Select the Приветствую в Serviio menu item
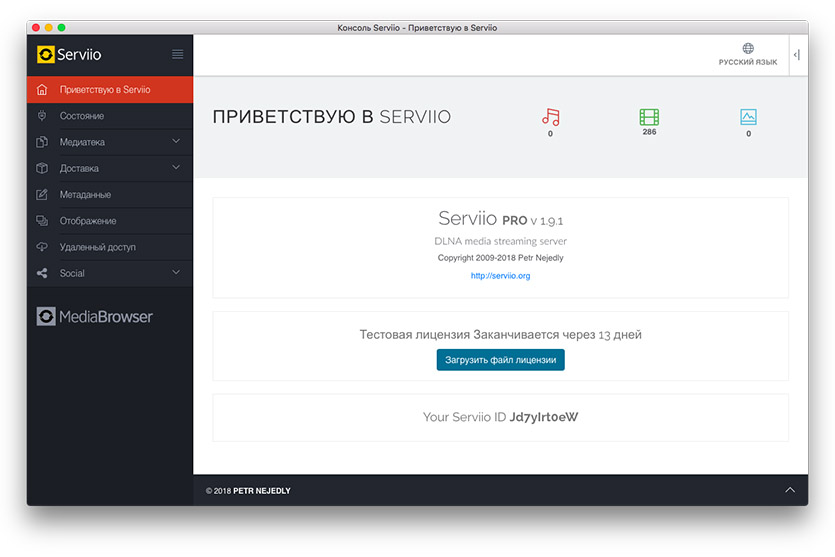 point(110,89)
